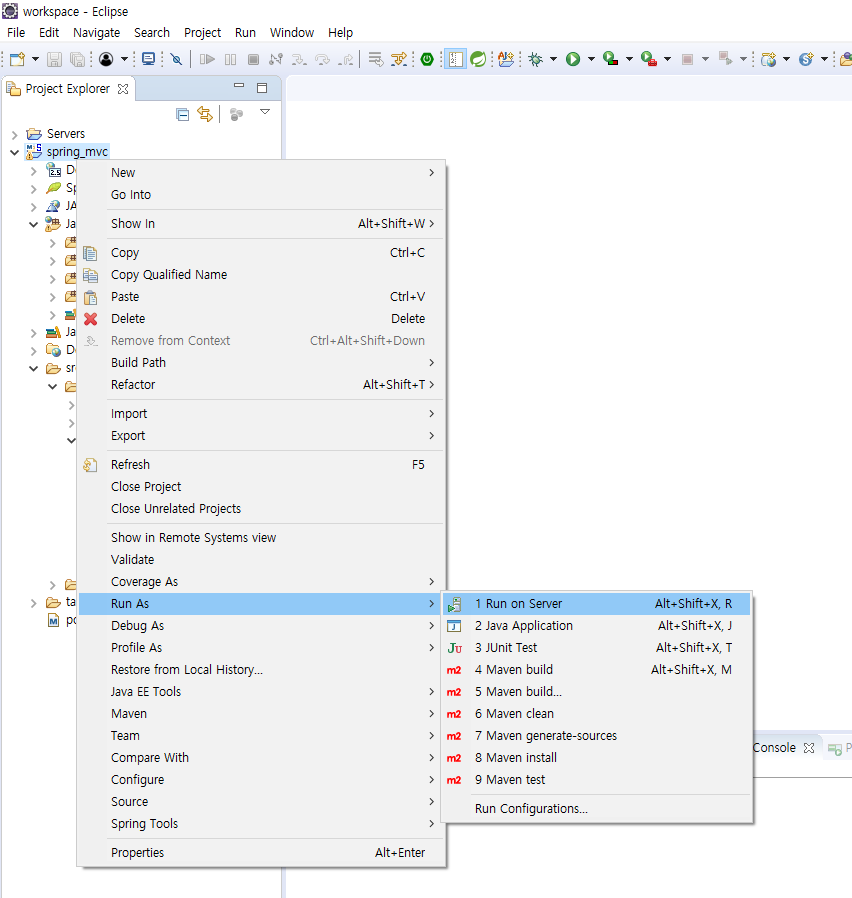The image size is (852, 898).
Task: Click the green Run toolbar icon
Action: [575, 60]
